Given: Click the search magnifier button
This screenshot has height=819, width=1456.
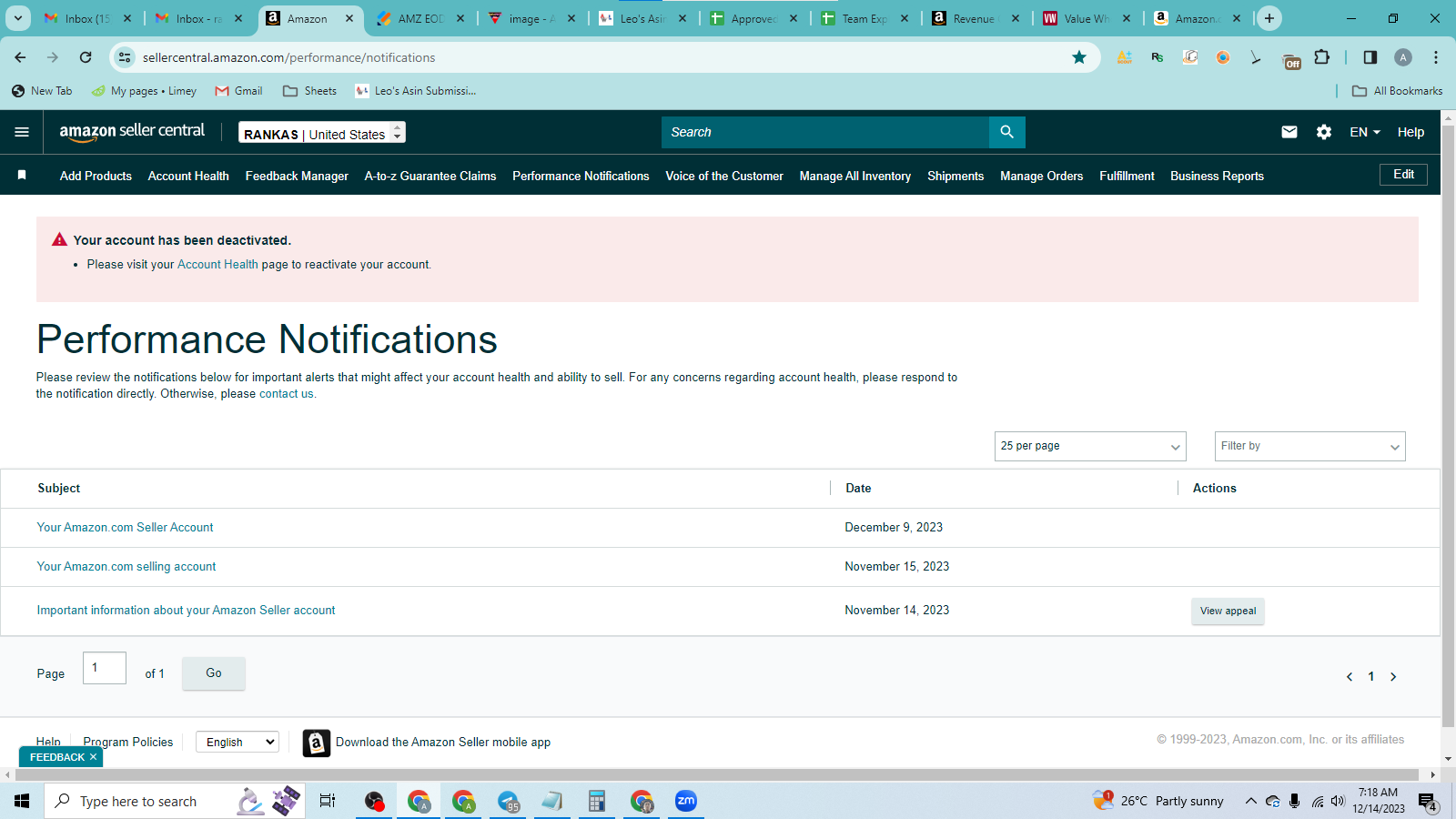Looking at the screenshot, I should pyautogui.click(x=1006, y=132).
